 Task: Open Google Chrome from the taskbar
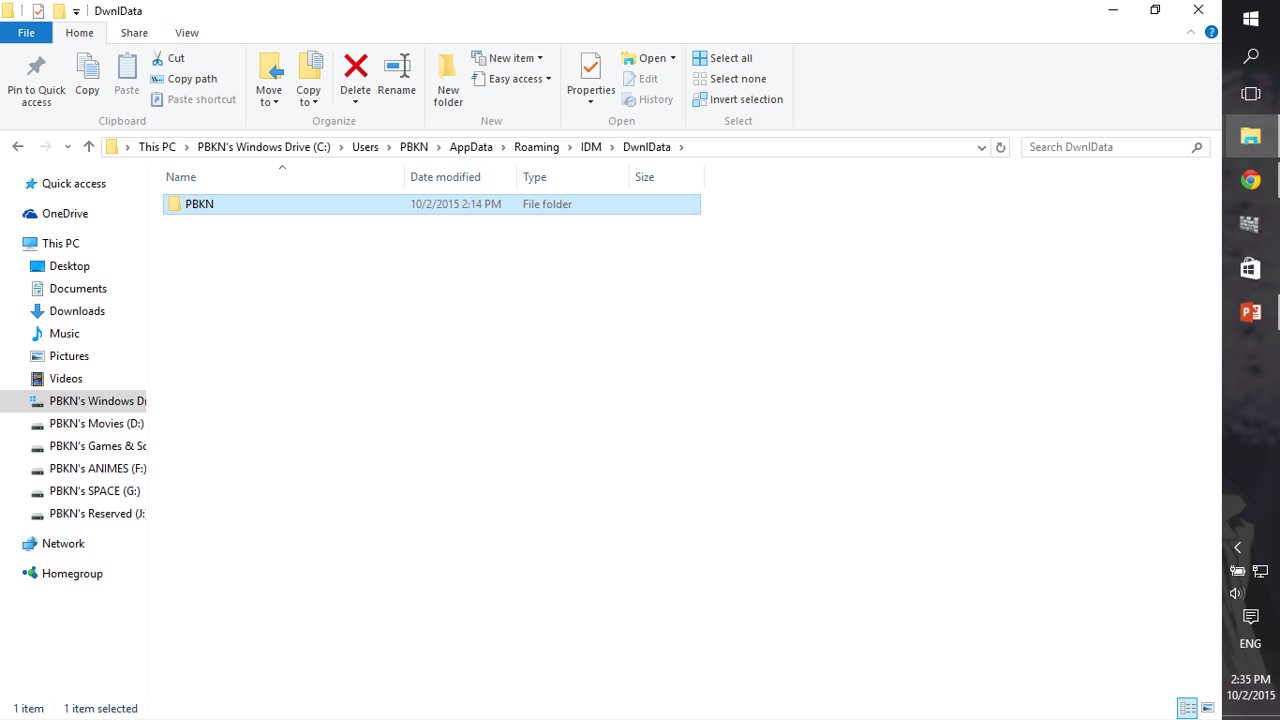coord(1250,180)
